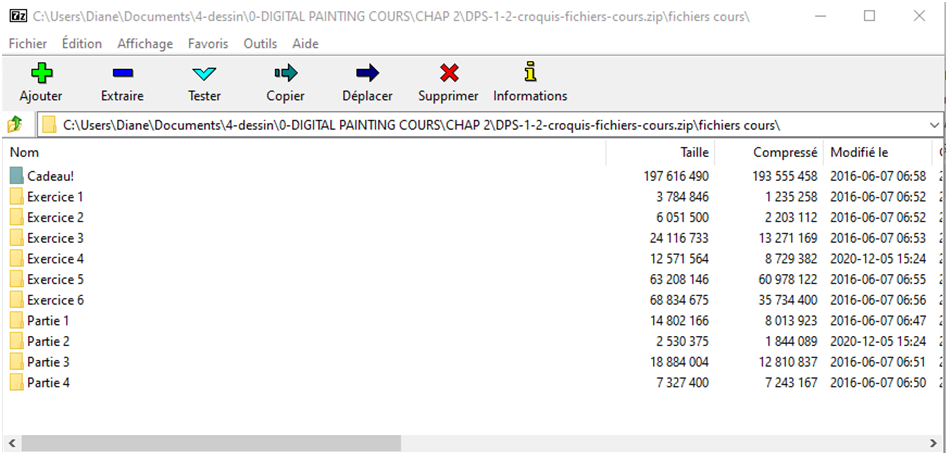The height and width of the screenshot is (455, 949).
Task: Click the compressed value 7 243 167
Action: point(791,382)
